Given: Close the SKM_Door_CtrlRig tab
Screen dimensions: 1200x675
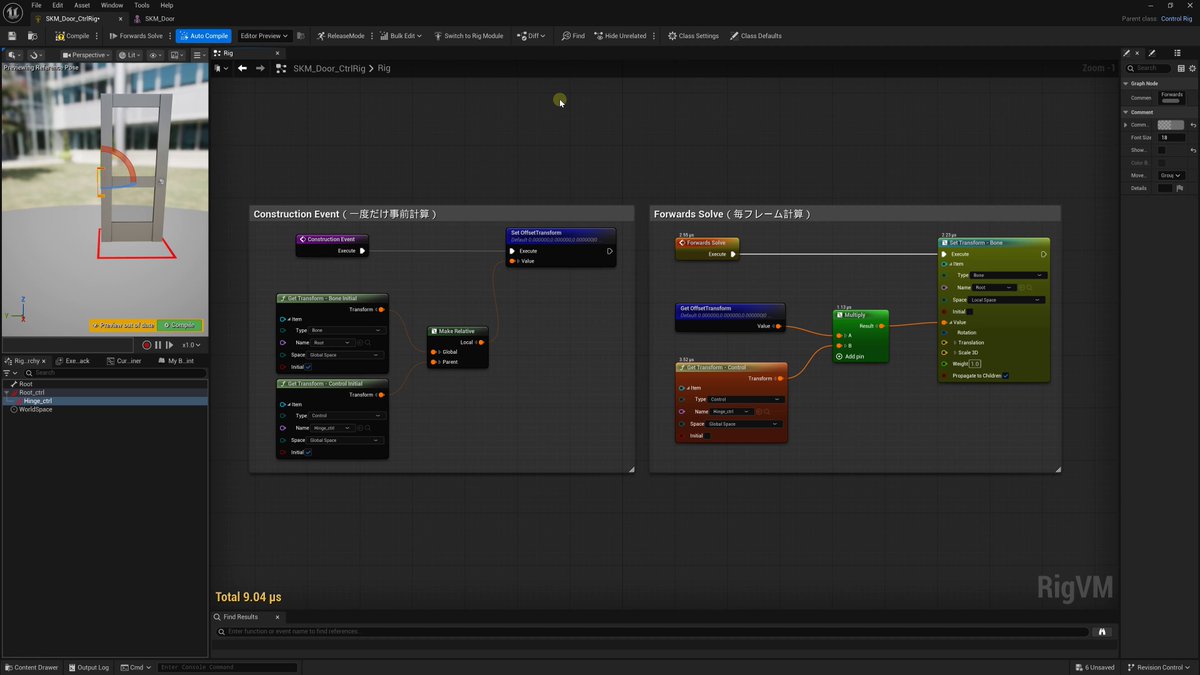Looking at the screenshot, I should [x=121, y=19].
